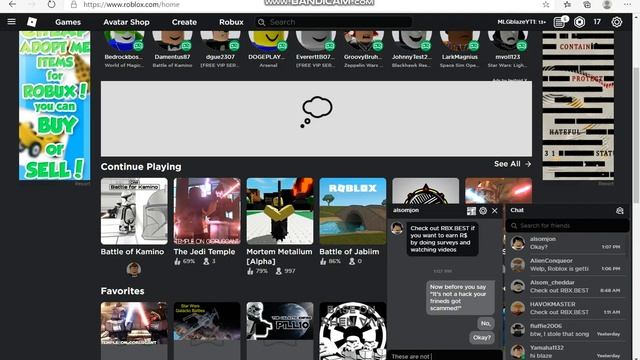The height and width of the screenshot is (360, 640).
Task: Open the notifications feed icon
Action: click(x=560, y=22)
